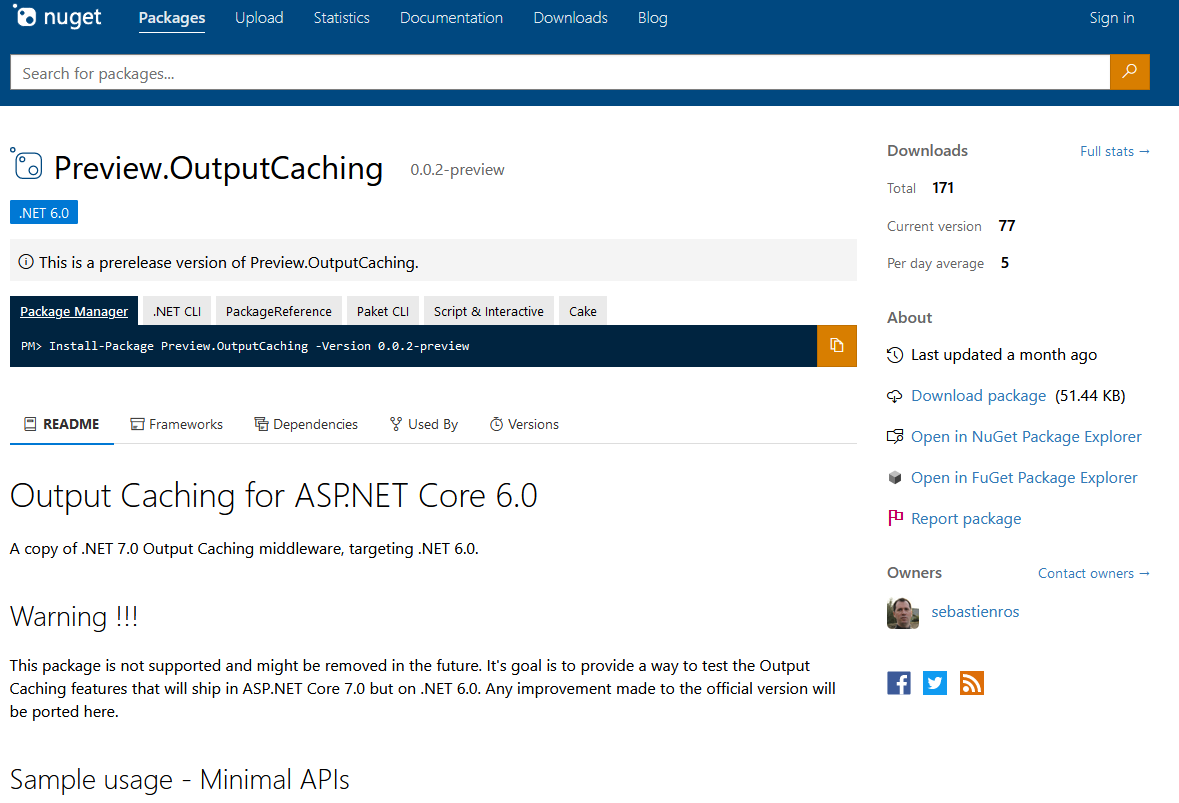Open sebastienros owner profile link
1179x803 pixels.
[975, 612]
